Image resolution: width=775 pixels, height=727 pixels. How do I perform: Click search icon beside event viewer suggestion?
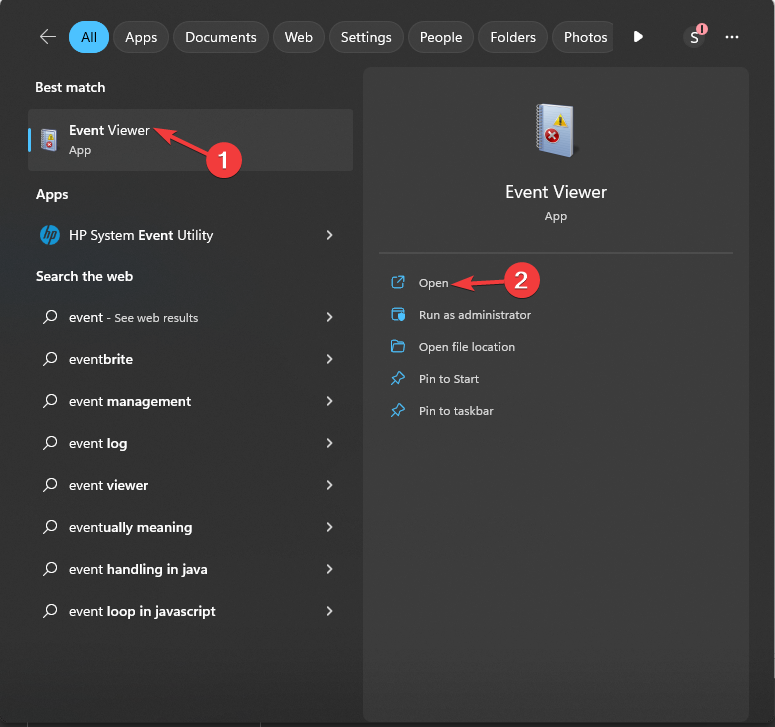pyautogui.click(x=50, y=485)
